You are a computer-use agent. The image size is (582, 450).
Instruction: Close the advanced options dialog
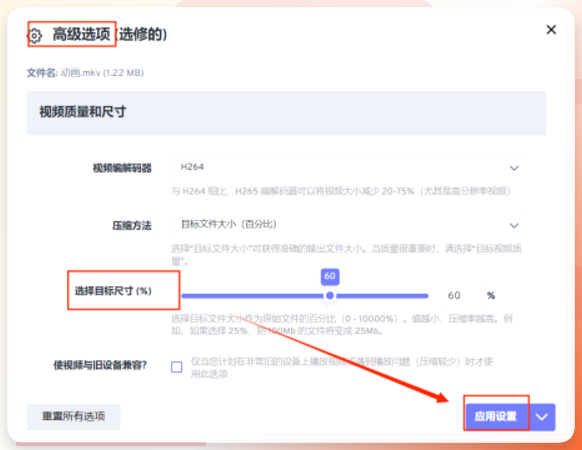tap(551, 30)
